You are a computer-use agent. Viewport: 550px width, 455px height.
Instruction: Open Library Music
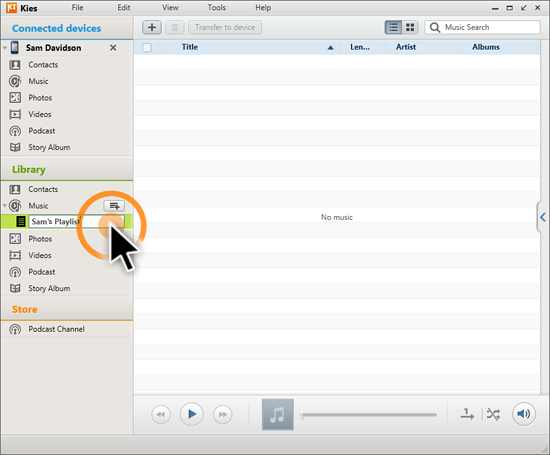38,206
